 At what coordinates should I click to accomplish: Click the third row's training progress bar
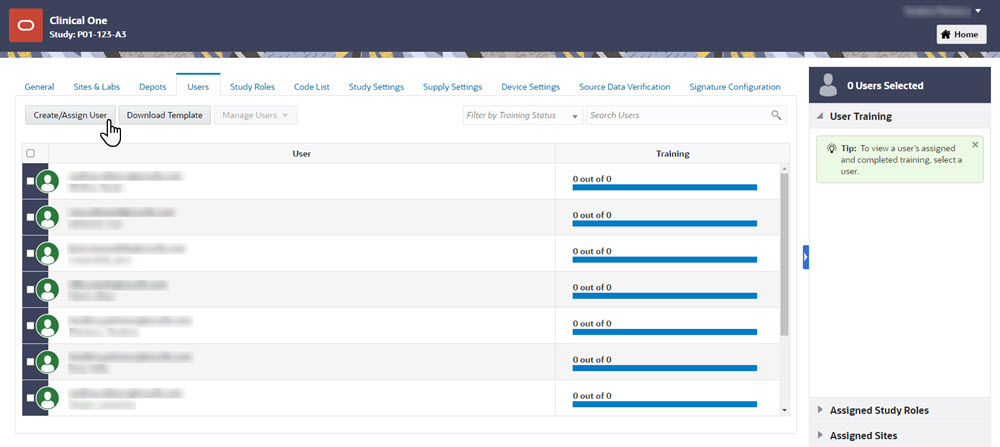(665, 260)
